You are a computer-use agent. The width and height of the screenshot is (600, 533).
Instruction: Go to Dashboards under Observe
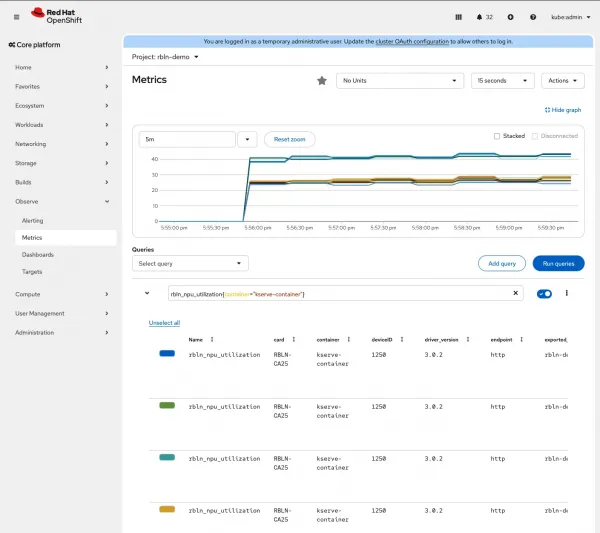point(65,254)
